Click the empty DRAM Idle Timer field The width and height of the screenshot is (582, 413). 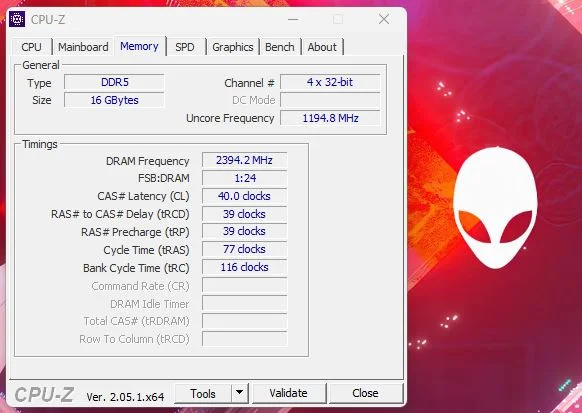coord(244,303)
